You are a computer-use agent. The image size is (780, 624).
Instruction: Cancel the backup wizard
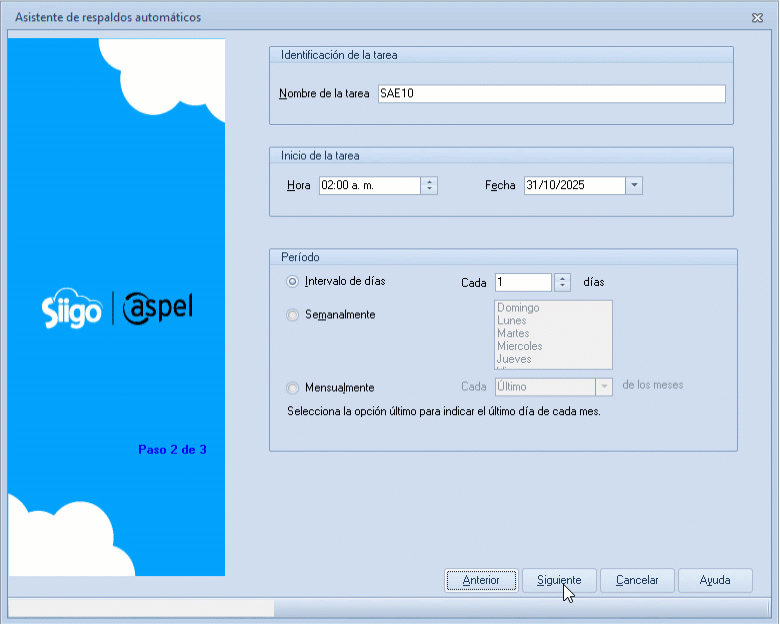point(637,580)
